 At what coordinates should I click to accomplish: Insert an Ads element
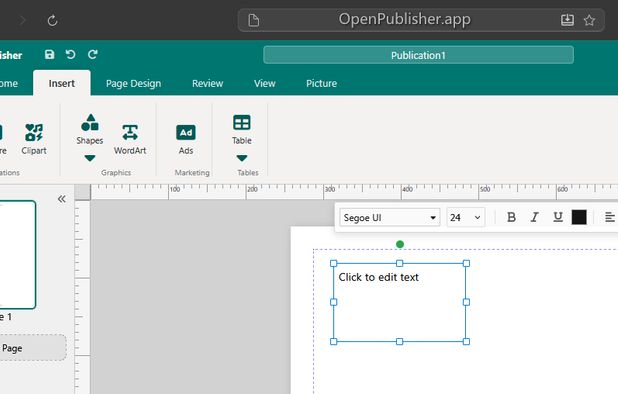pos(186,139)
